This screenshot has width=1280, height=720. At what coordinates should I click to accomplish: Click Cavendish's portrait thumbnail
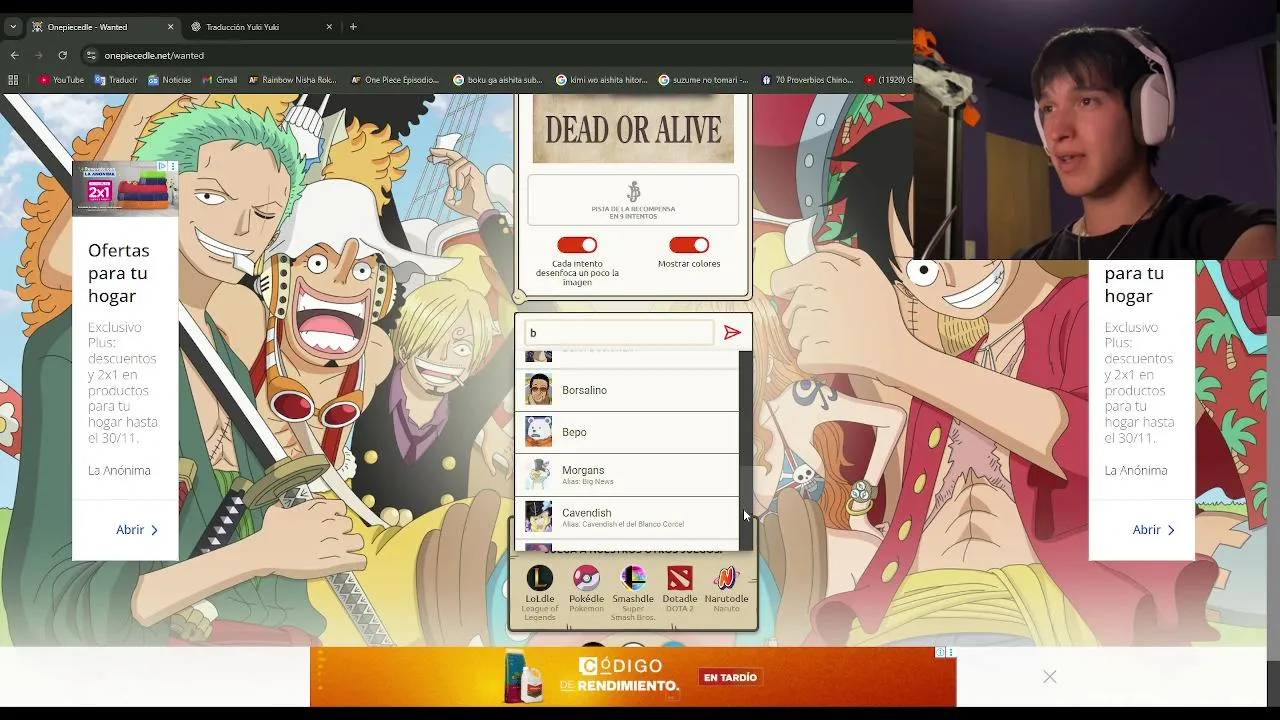click(x=538, y=517)
